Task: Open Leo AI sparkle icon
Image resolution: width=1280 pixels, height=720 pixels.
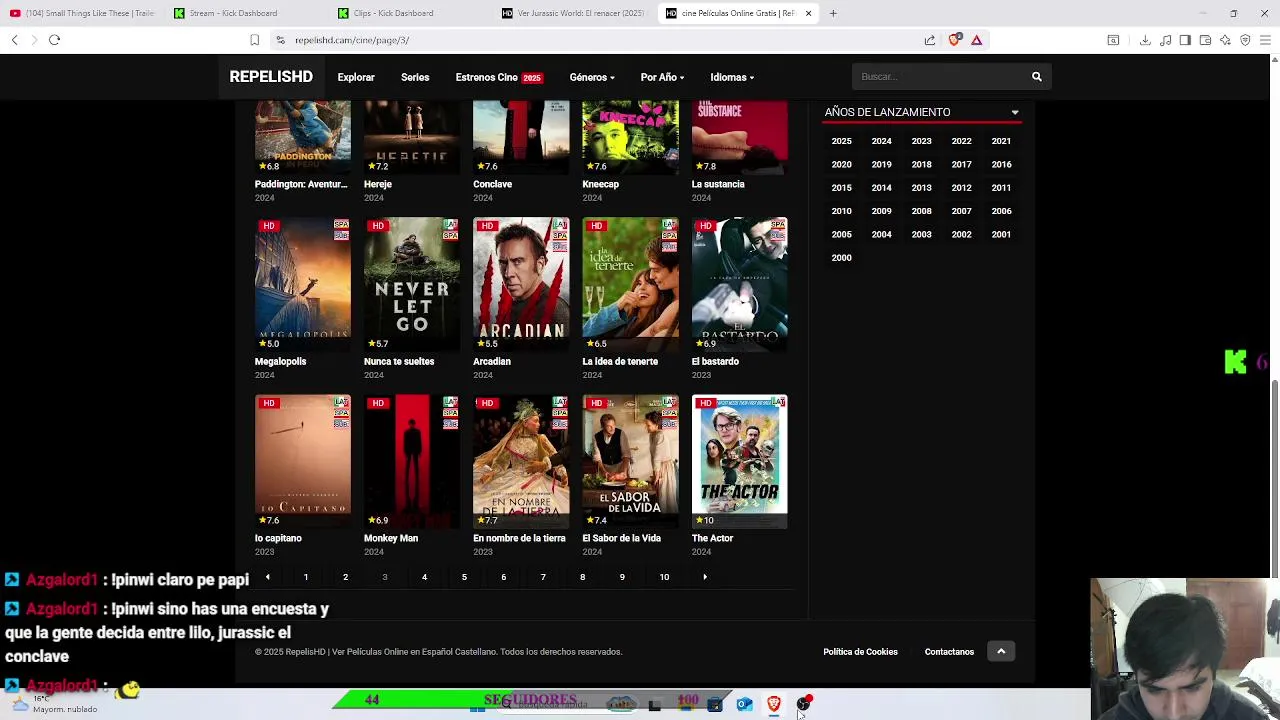Action: (1225, 40)
